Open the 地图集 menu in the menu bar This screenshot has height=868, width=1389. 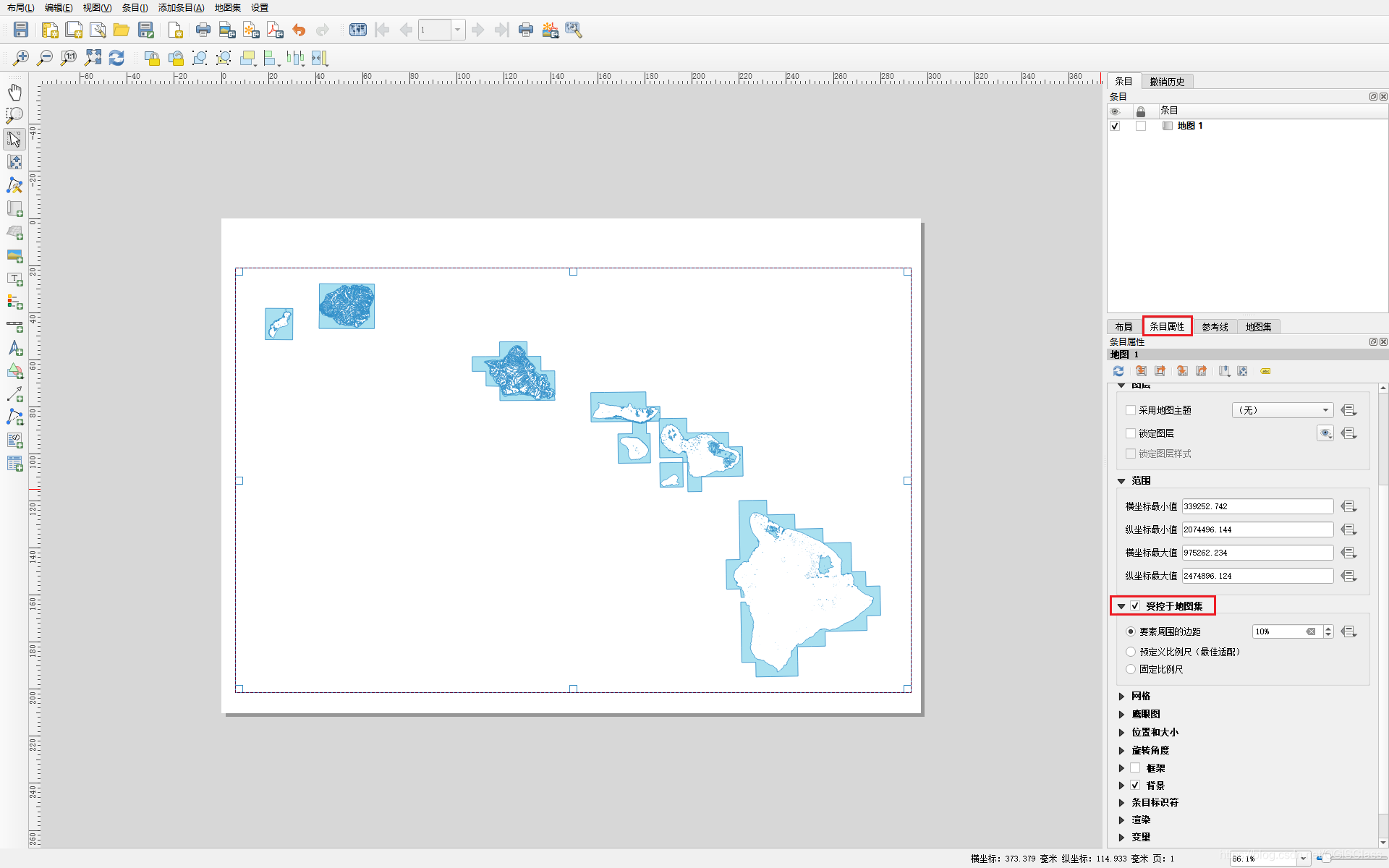coord(227,7)
